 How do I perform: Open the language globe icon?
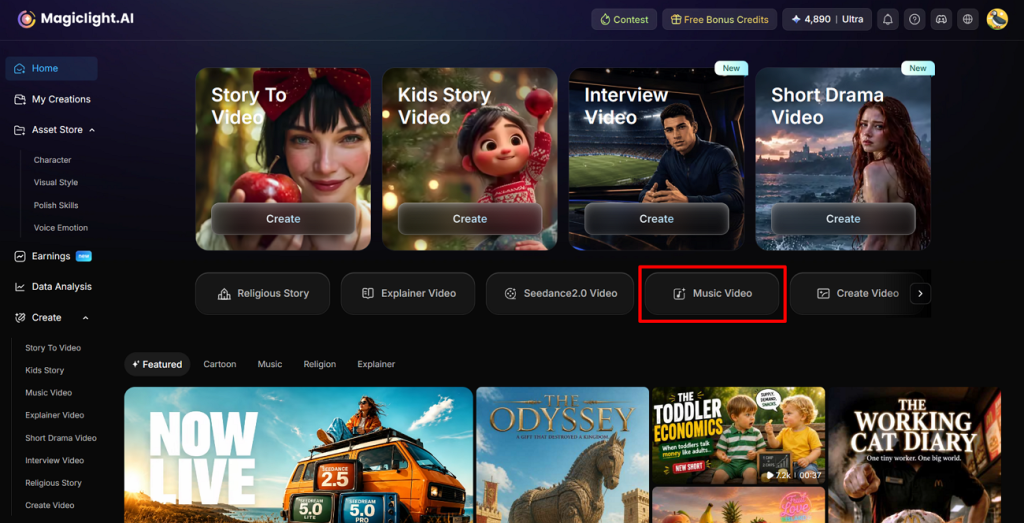click(968, 20)
